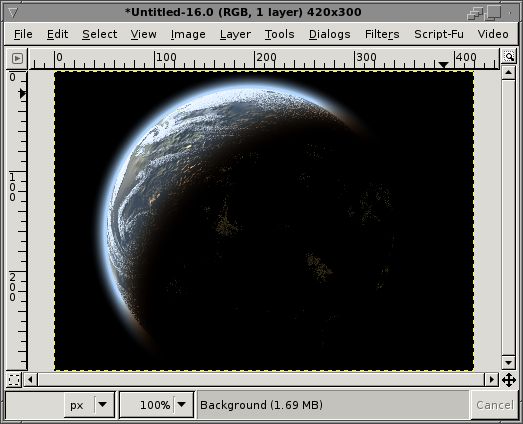Click the vertical scrollbar track
Viewport: 523px width, 424px height.
[x=508, y=218]
